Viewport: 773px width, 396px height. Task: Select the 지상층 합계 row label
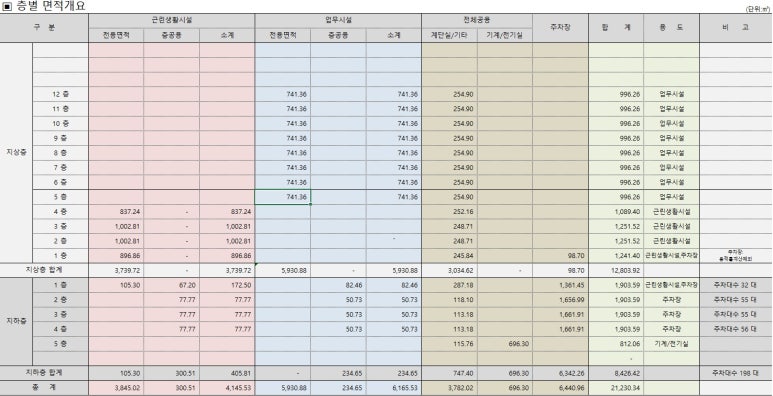[44, 270]
